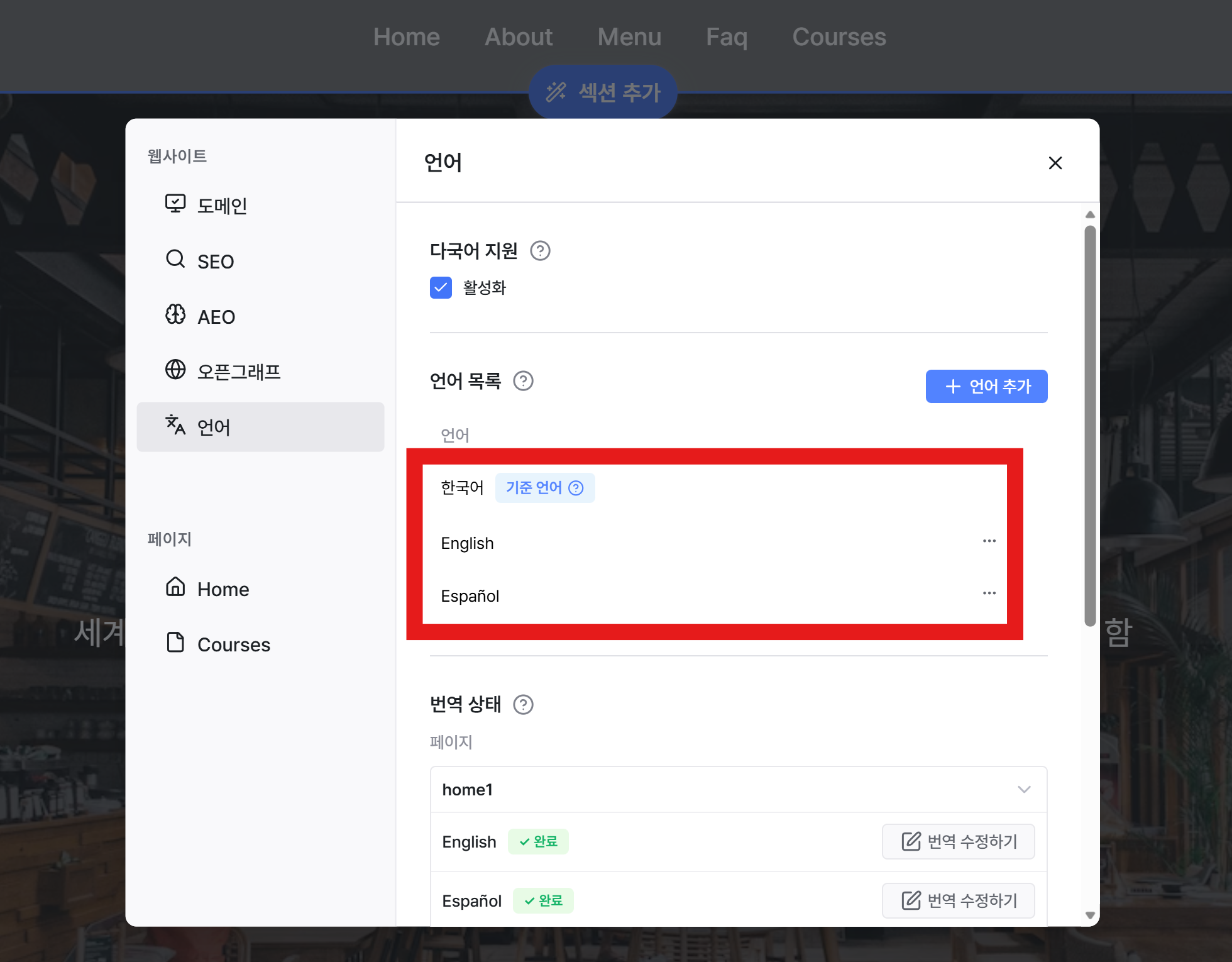The image size is (1232, 962).
Task: Open the Courses page settings
Action: click(260, 644)
